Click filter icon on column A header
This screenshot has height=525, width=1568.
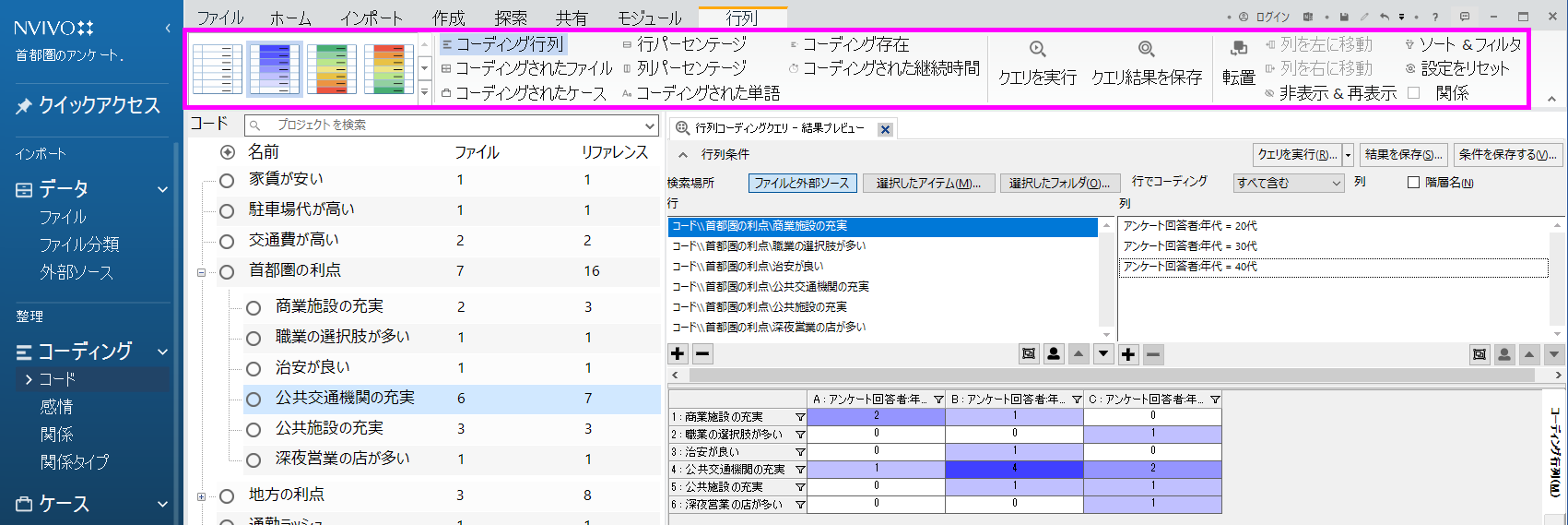[938, 400]
